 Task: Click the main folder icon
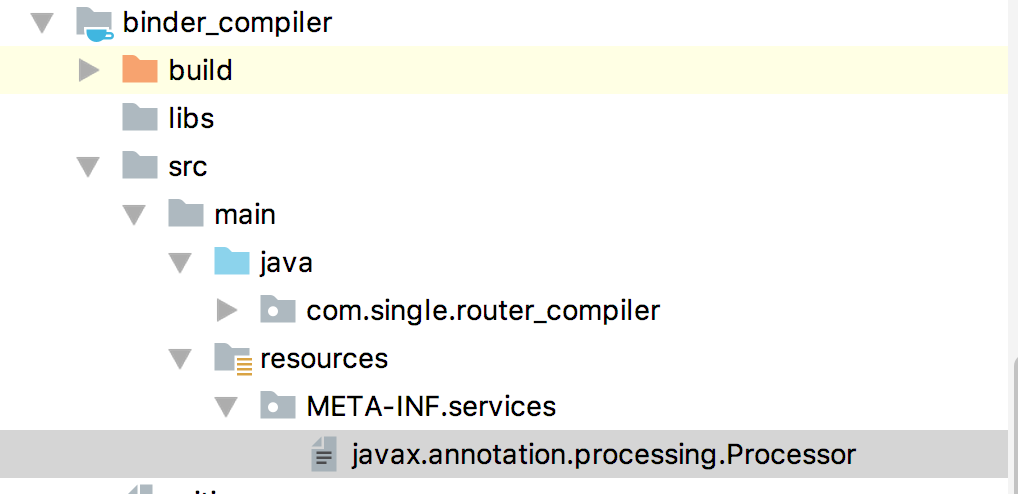(x=186, y=214)
